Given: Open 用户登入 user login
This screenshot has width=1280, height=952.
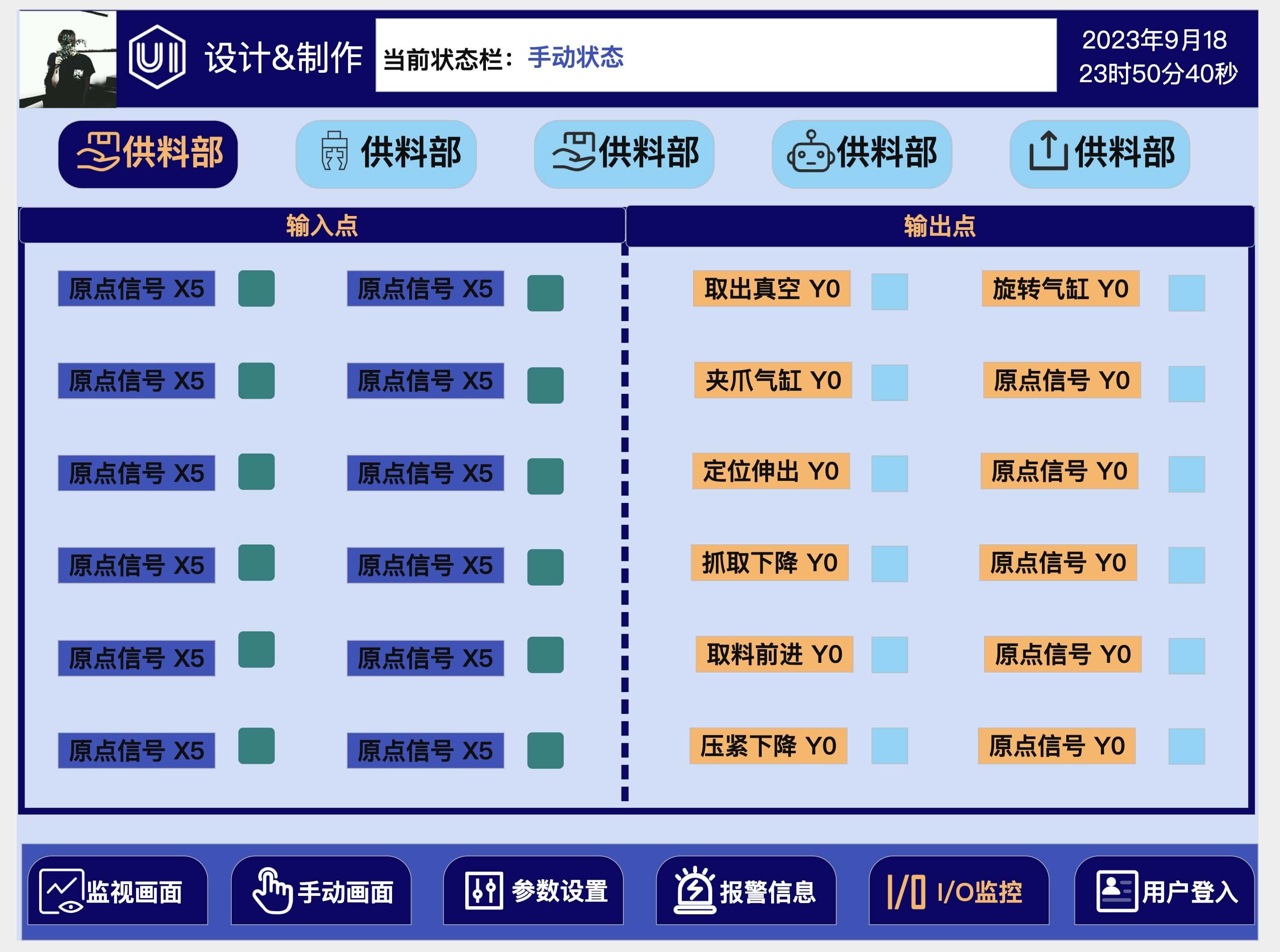Looking at the screenshot, I should pos(1164,890).
